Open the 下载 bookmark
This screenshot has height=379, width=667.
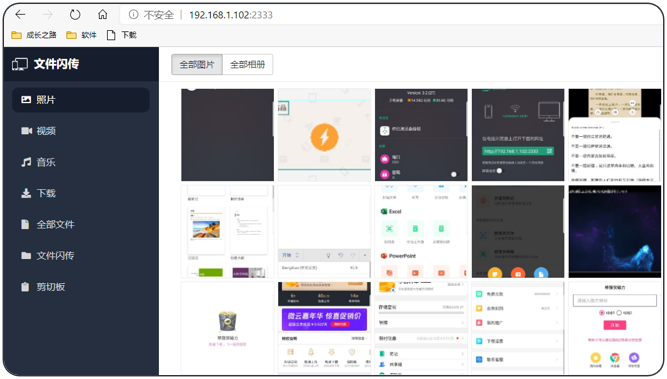(x=122, y=35)
